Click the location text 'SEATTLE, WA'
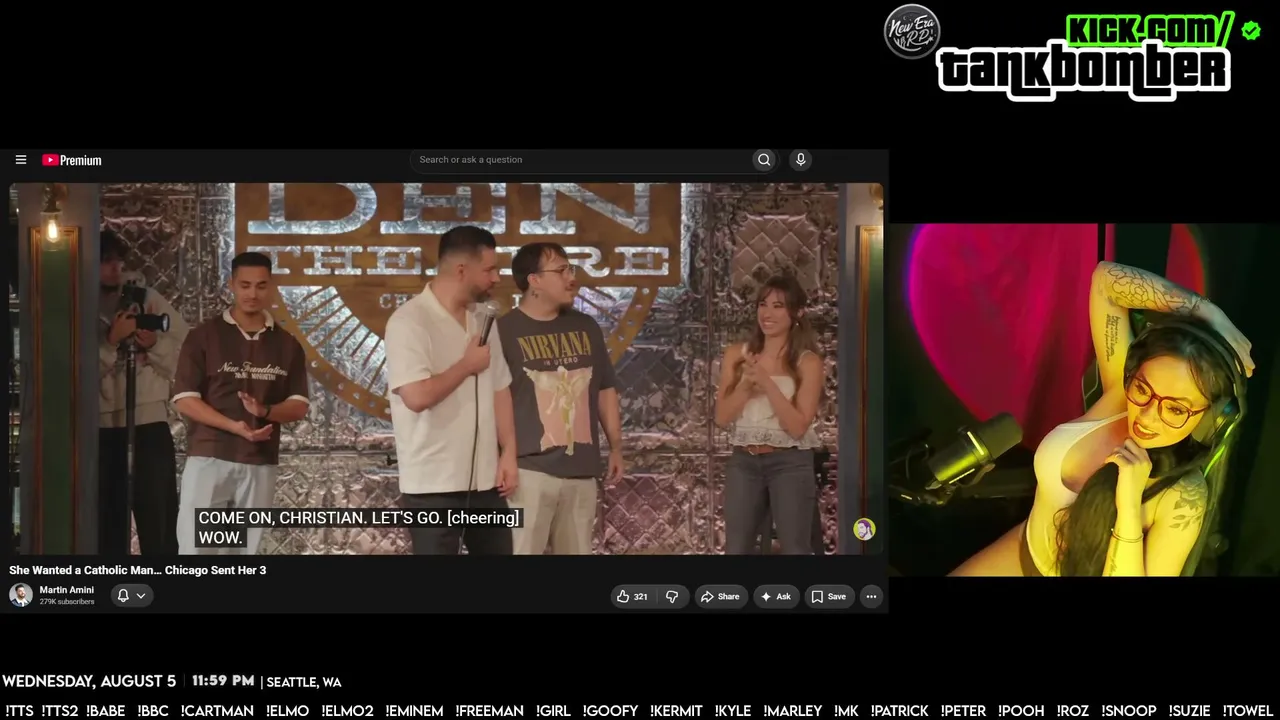 point(304,682)
